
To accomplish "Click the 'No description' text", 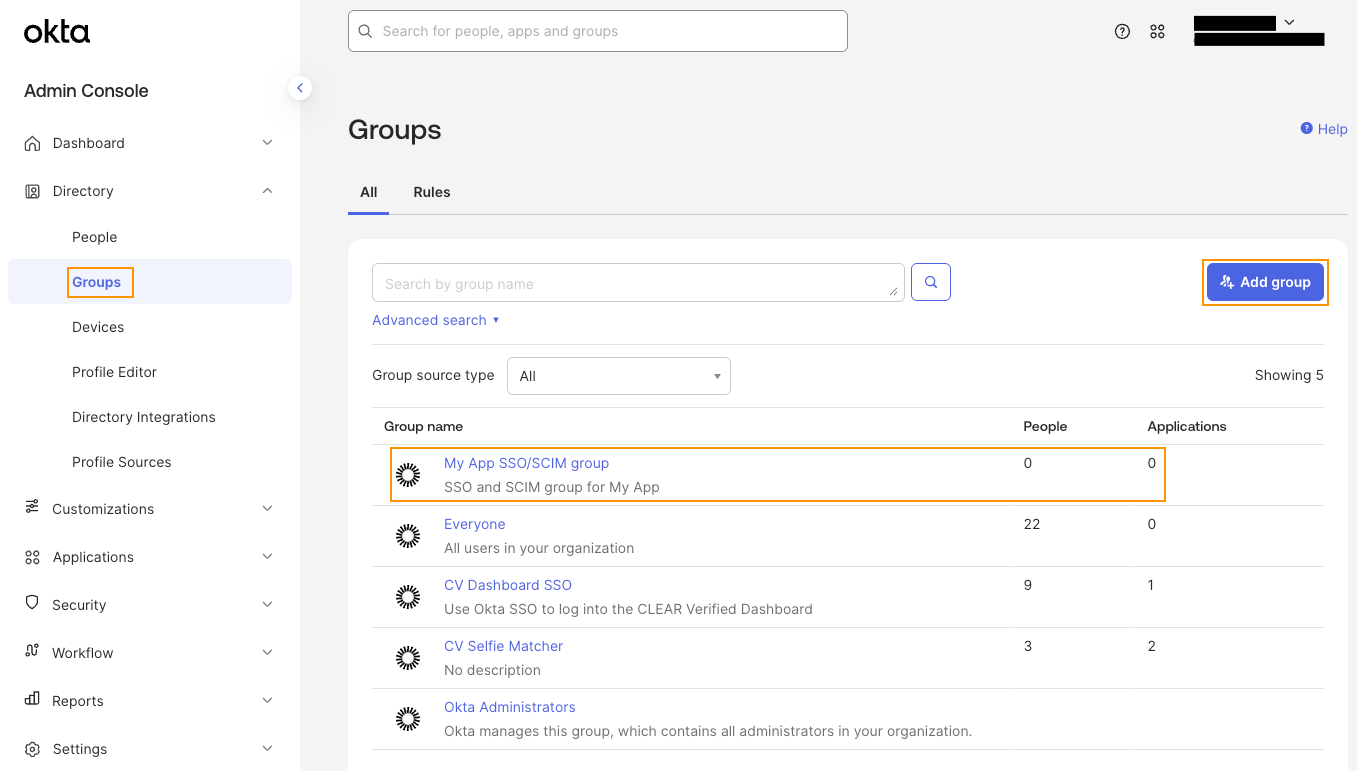I will 492,670.
